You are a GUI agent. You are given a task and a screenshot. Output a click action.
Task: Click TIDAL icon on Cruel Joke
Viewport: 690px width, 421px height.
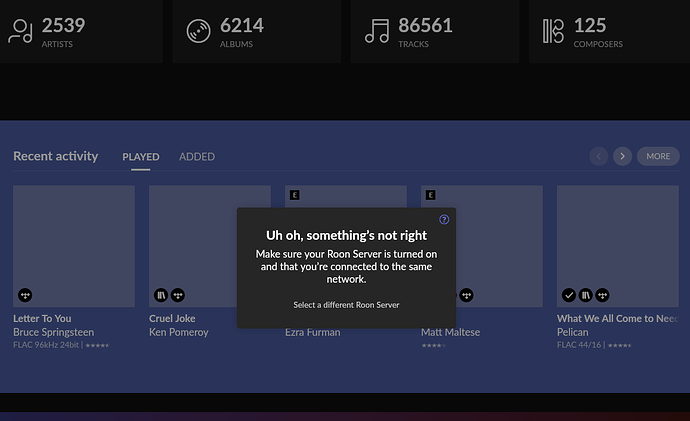[178, 295]
